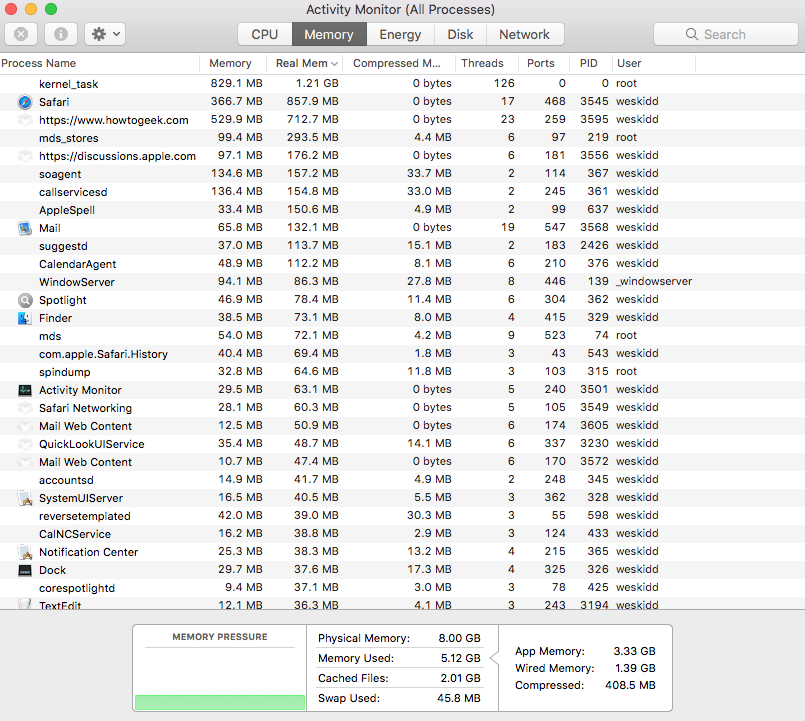
Task: Select the mds process row
Action: [402, 335]
